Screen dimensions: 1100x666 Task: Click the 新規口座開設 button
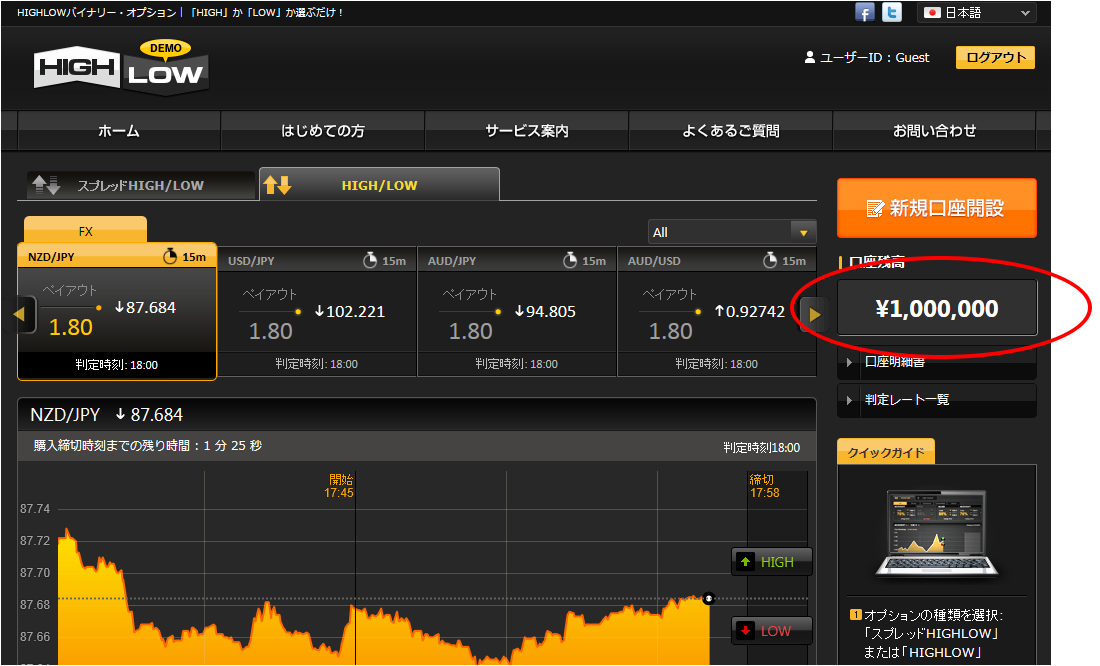click(936, 208)
